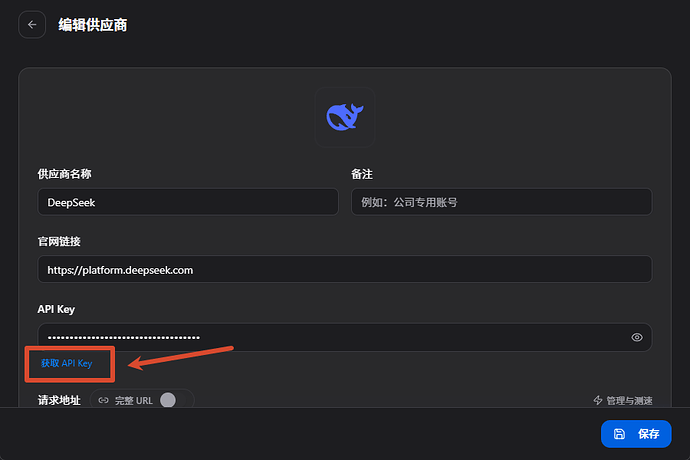The width and height of the screenshot is (690, 460).
Task: Go back using the arrow button
Action: (x=32, y=25)
